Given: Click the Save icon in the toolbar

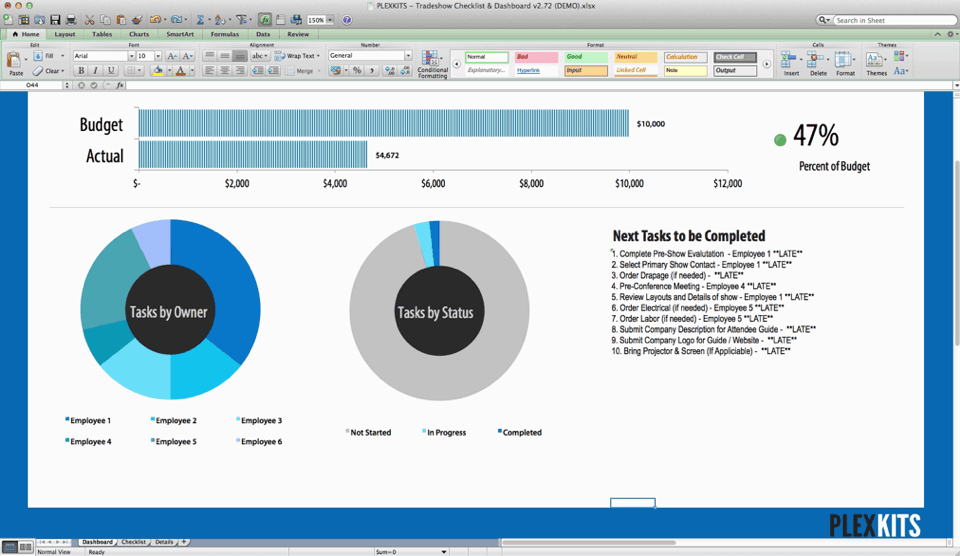Looking at the screenshot, I should pyautogui.click(x=56, y=20).
